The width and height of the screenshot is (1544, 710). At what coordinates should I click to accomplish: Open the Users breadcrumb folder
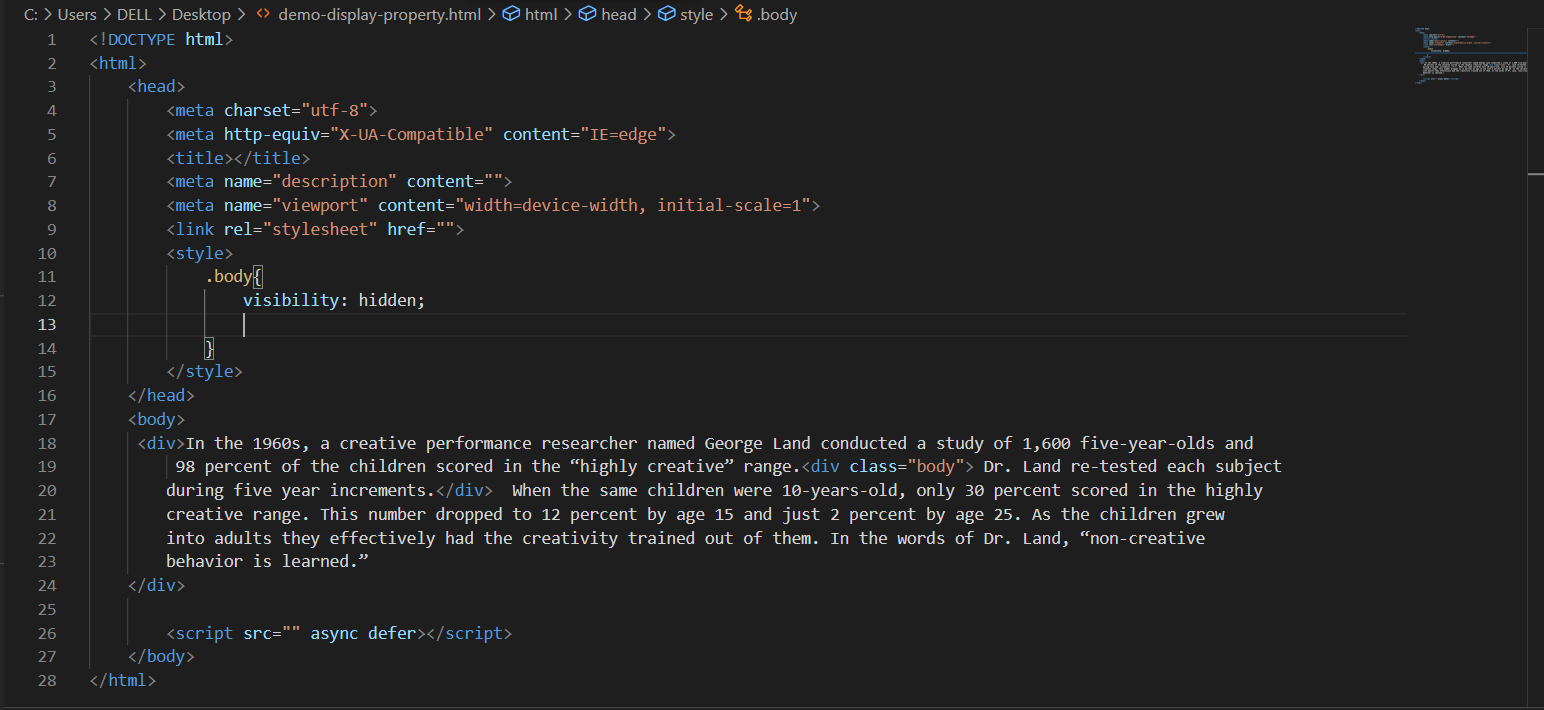(78, 15)
